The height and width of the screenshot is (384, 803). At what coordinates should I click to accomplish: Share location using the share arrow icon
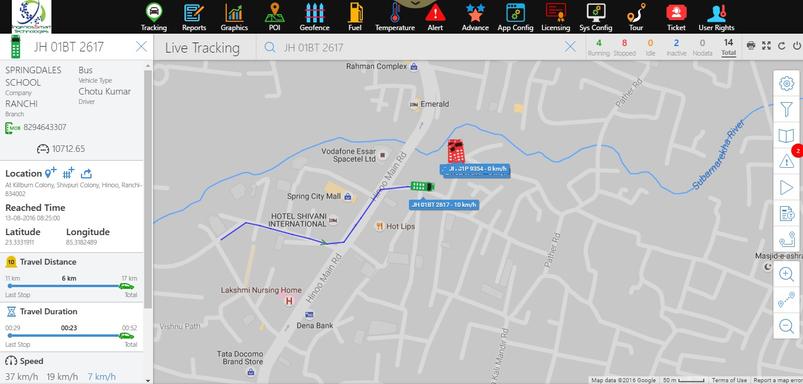tap(87, 174)
